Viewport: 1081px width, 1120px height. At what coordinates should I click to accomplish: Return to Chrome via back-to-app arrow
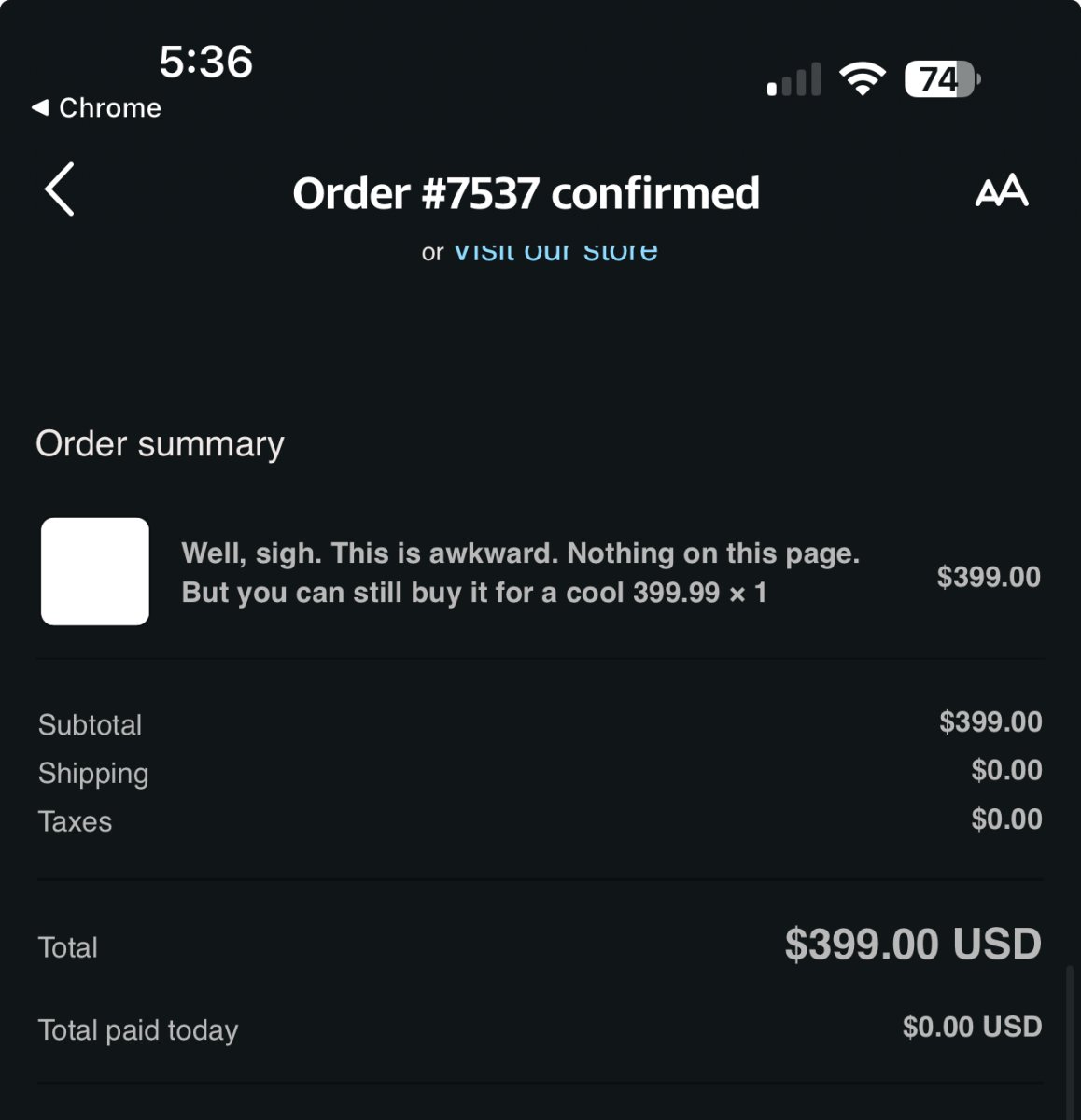point(39,107)
